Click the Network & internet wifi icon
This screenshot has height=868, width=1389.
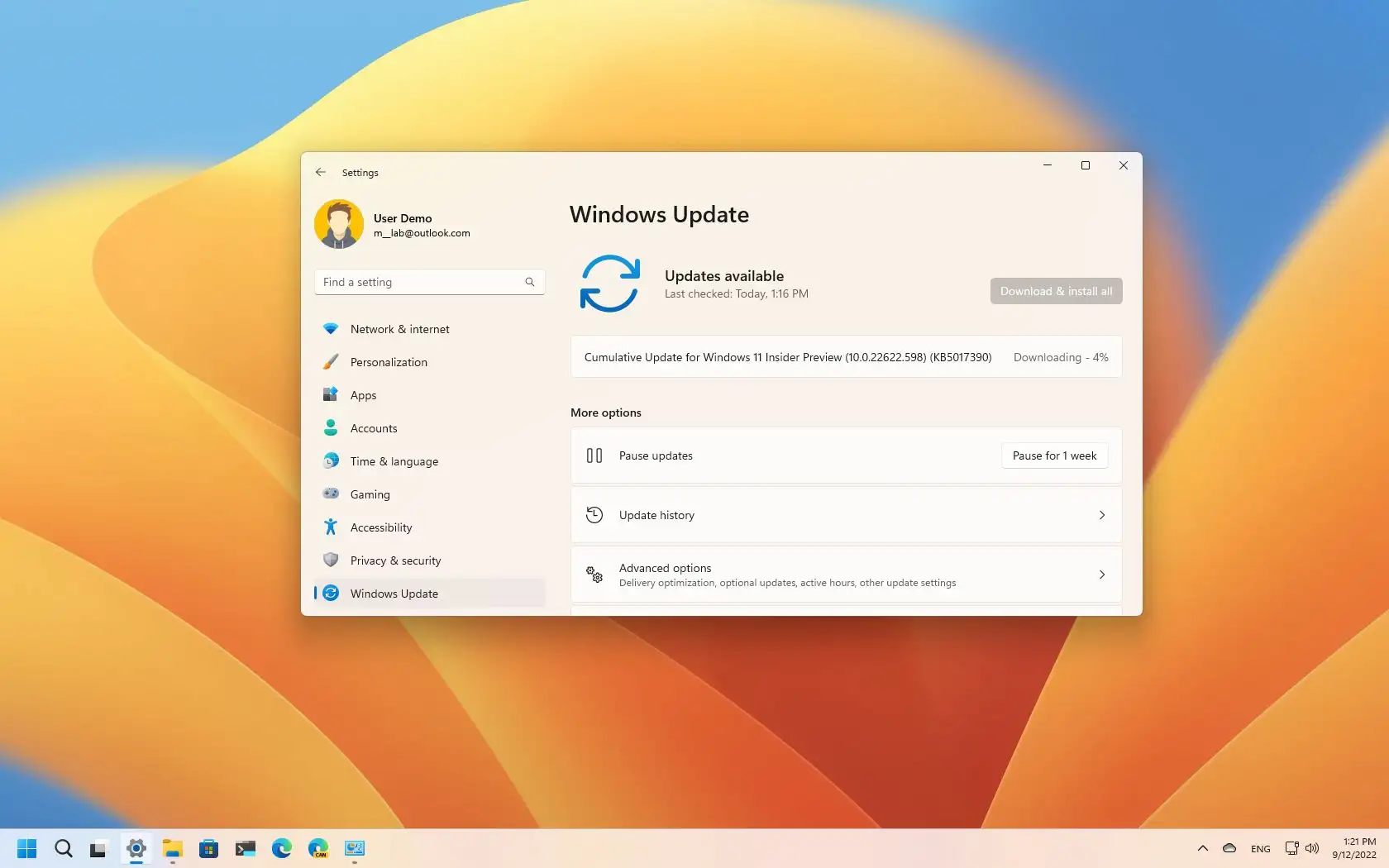tap(331, 329)
